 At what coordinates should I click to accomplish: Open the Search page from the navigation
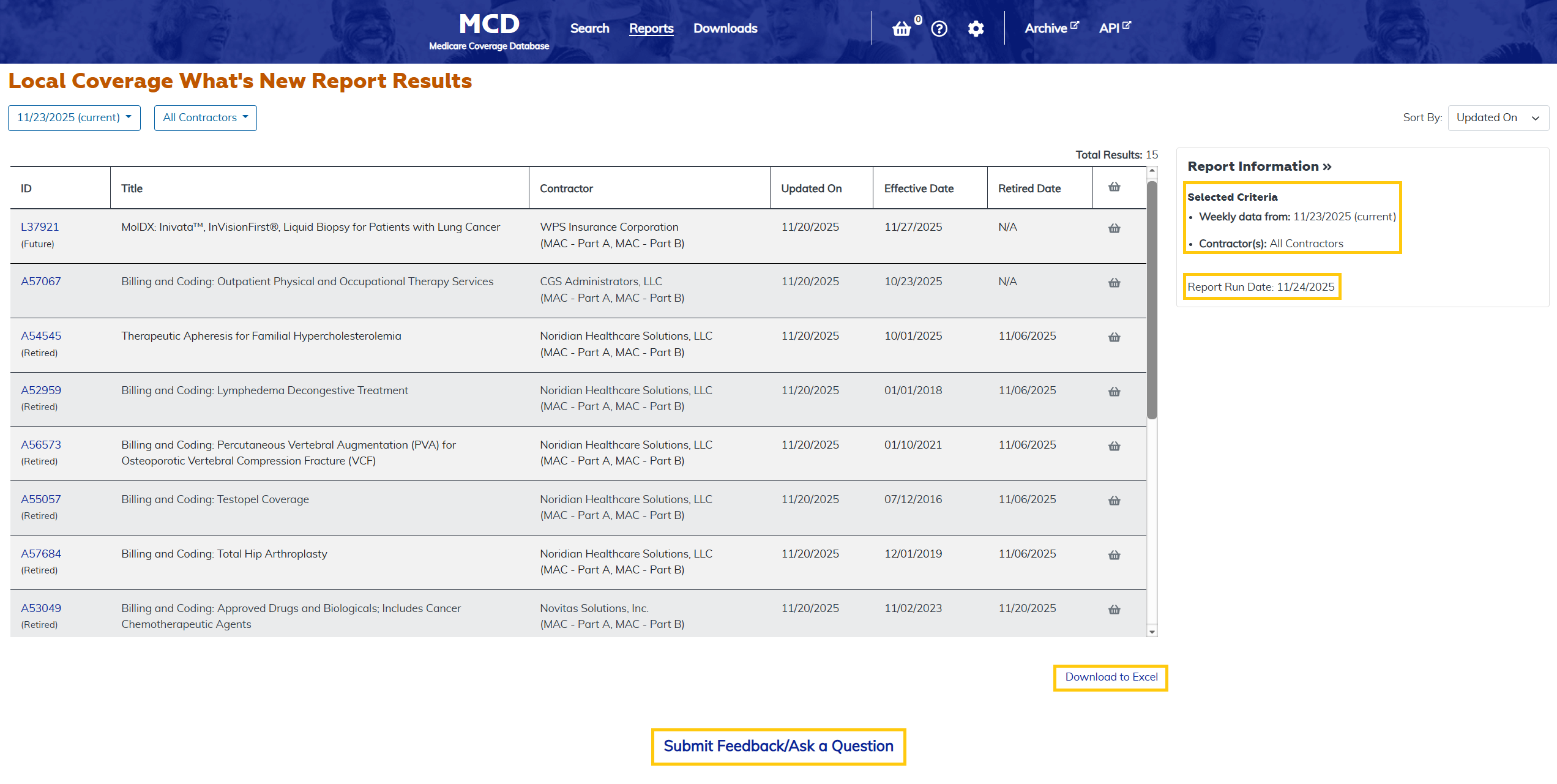(589, 28)
